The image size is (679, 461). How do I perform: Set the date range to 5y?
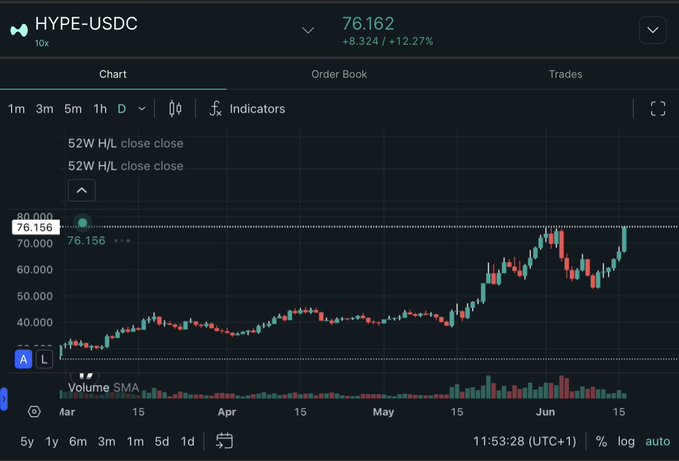coord(27,442)
